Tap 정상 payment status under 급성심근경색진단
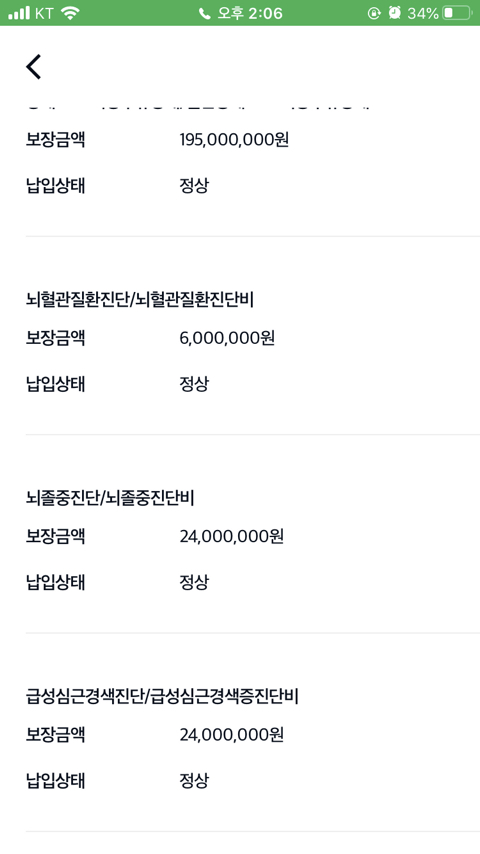The image size is (480, 854). pos(194,781)
